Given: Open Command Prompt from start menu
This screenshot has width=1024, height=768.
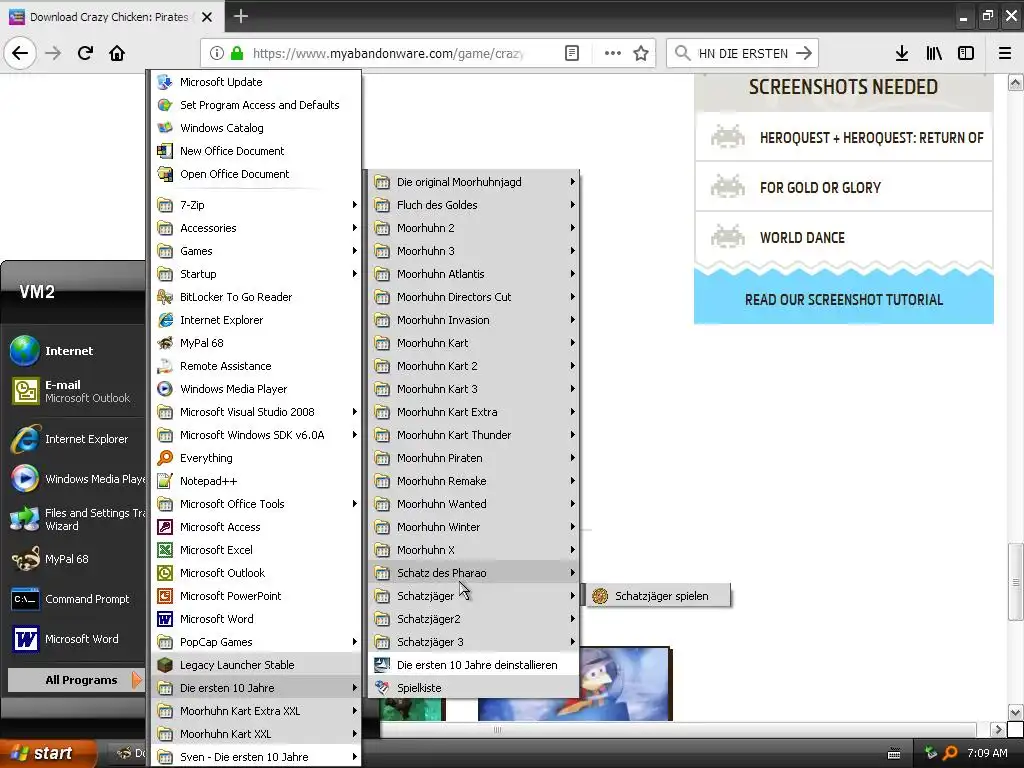Looking at the screenshot, I should click(x=76, y=599).
